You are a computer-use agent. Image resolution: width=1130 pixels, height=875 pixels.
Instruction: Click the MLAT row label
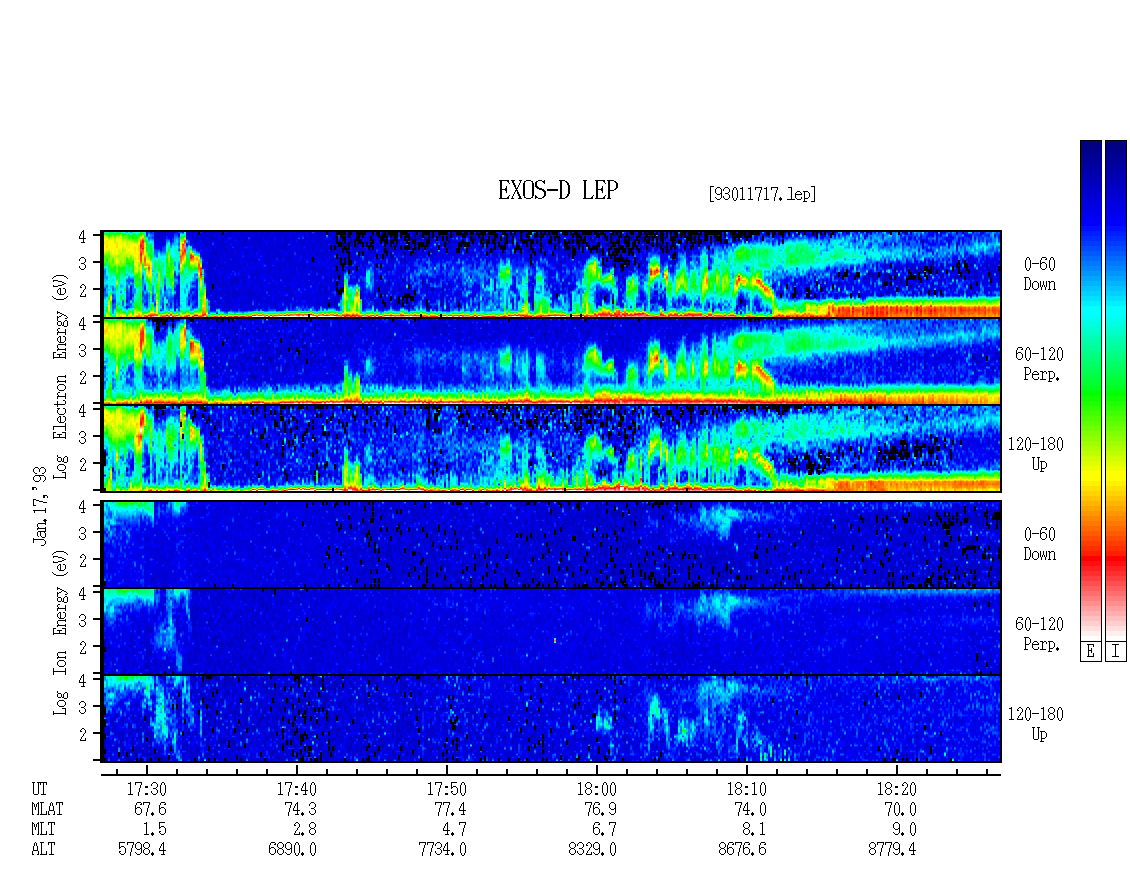coord(48,809)
